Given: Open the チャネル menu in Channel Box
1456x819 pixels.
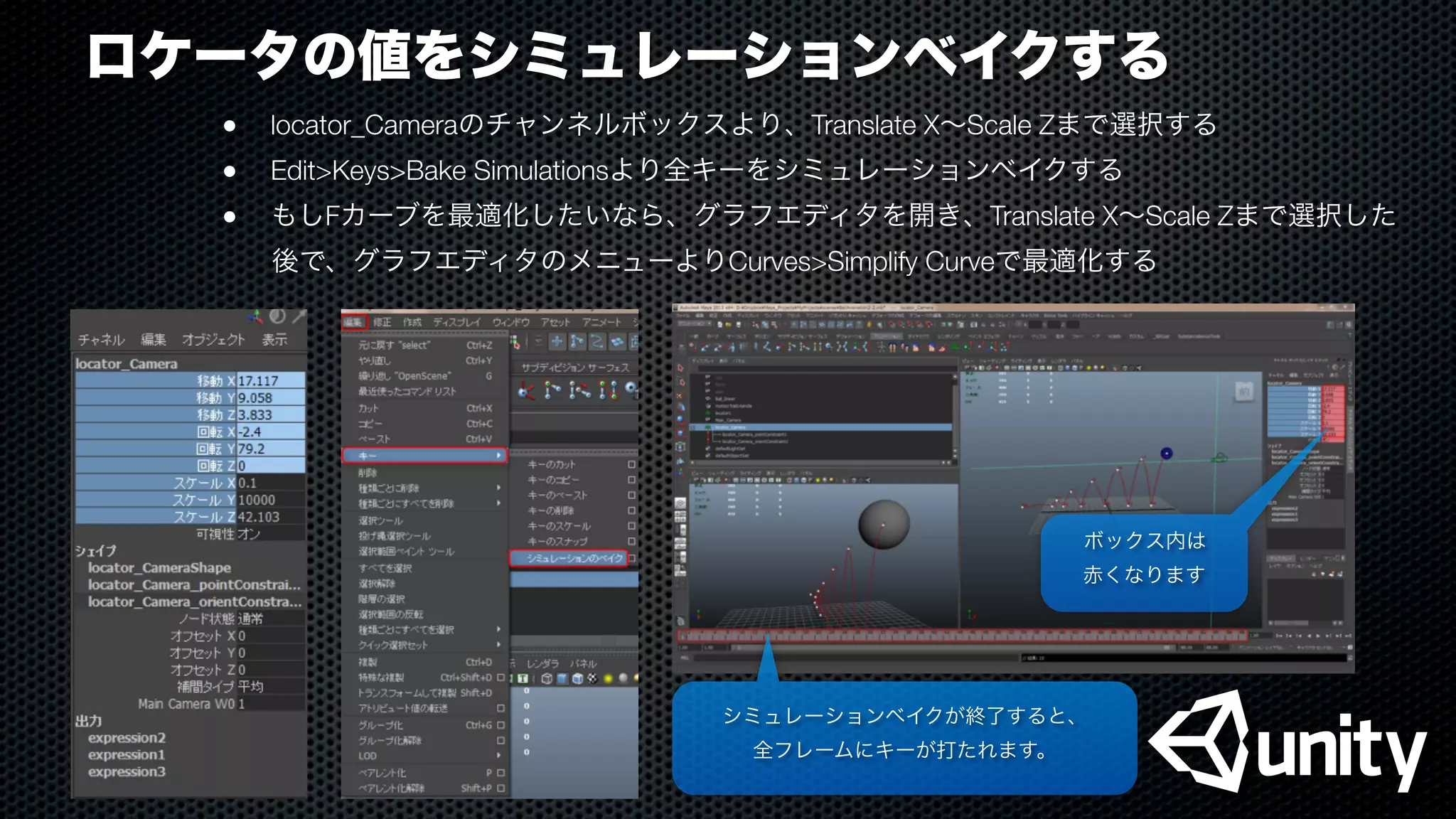Looking at the screenshot, I should point(101,340).
